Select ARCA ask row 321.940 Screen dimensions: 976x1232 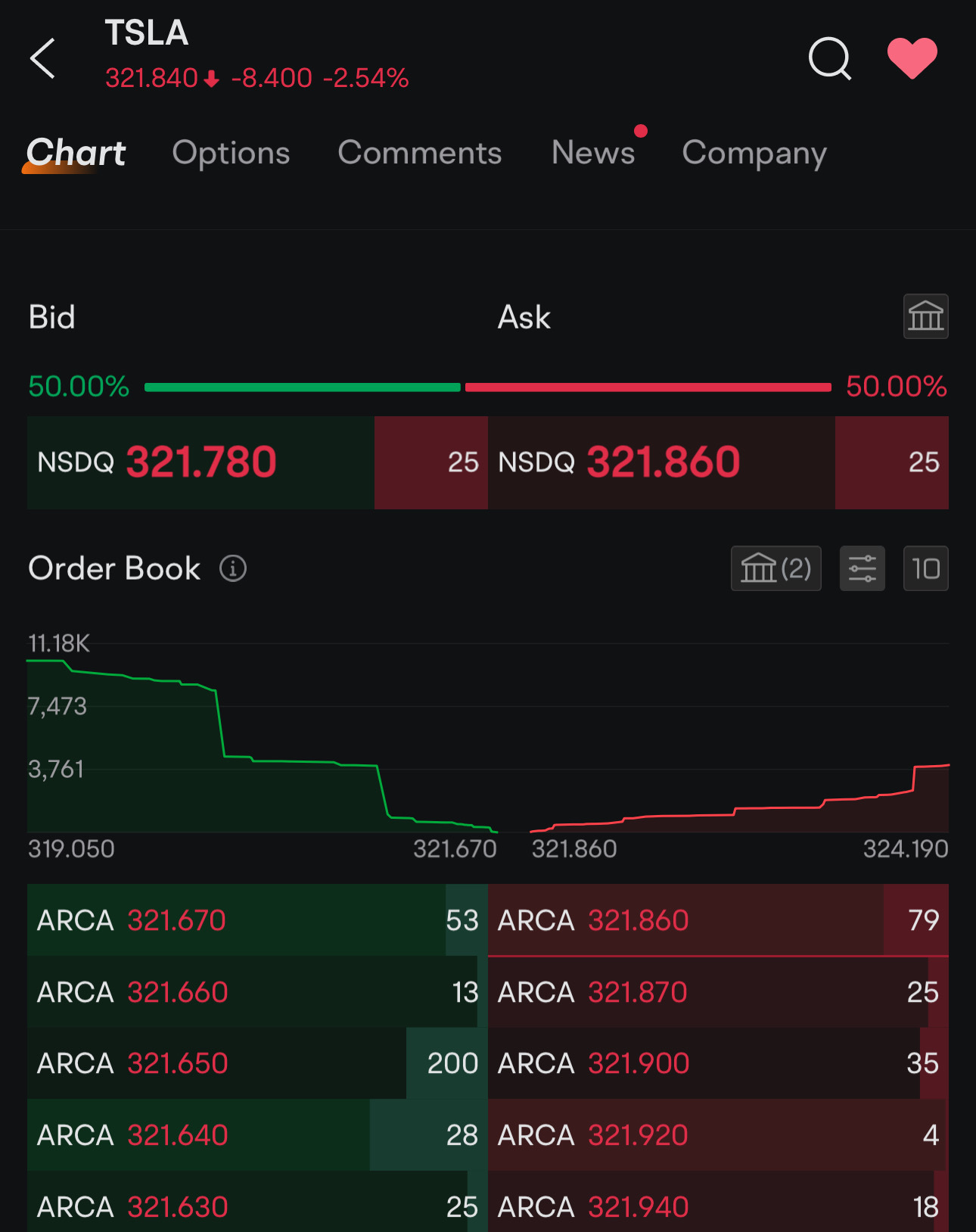719,1203
